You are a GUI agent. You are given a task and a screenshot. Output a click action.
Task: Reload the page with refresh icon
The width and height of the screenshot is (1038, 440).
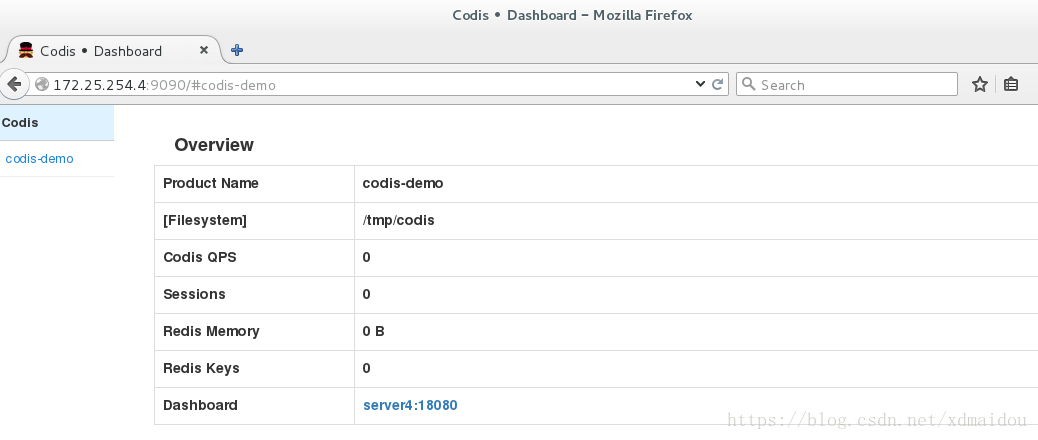click(x=717, y=84)
